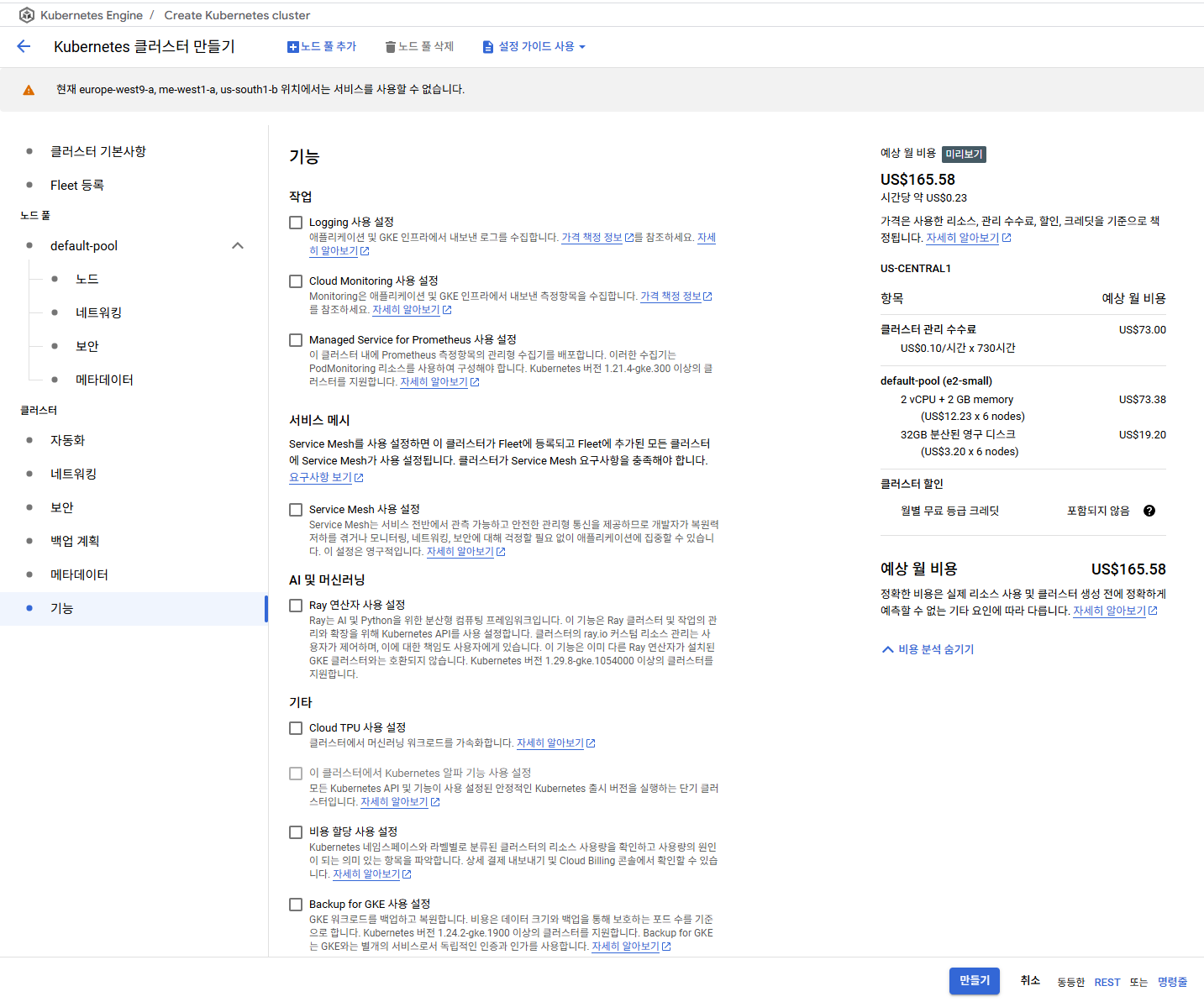Viewport: 1204px width, 1002px height.
Task: Open 요구사항 보기 link
Action: pos(320,477)
